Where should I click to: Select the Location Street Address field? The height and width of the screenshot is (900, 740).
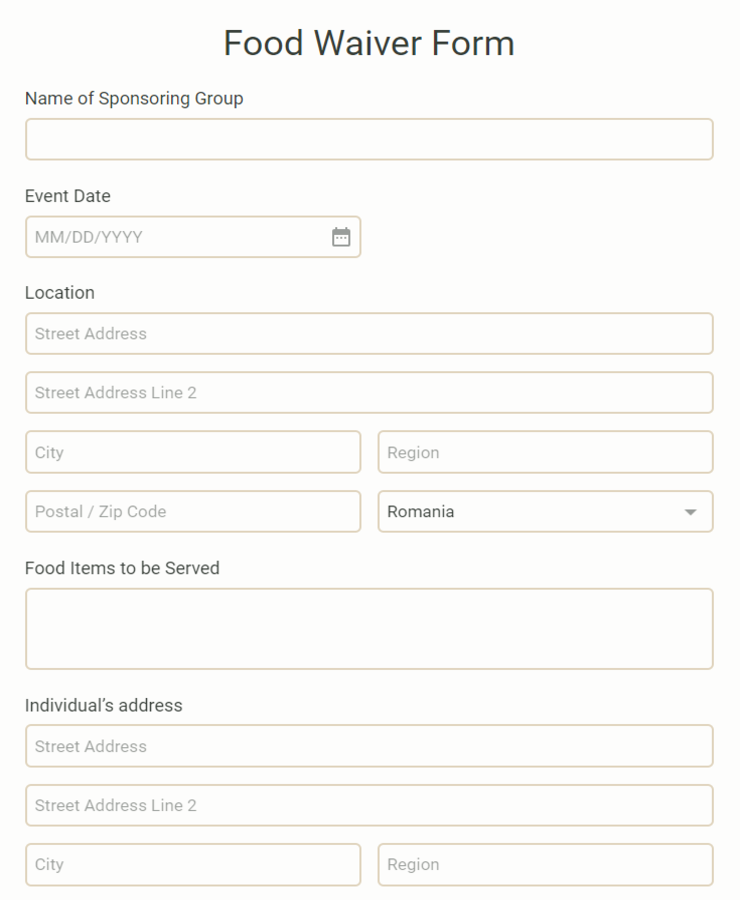(369, 333)
